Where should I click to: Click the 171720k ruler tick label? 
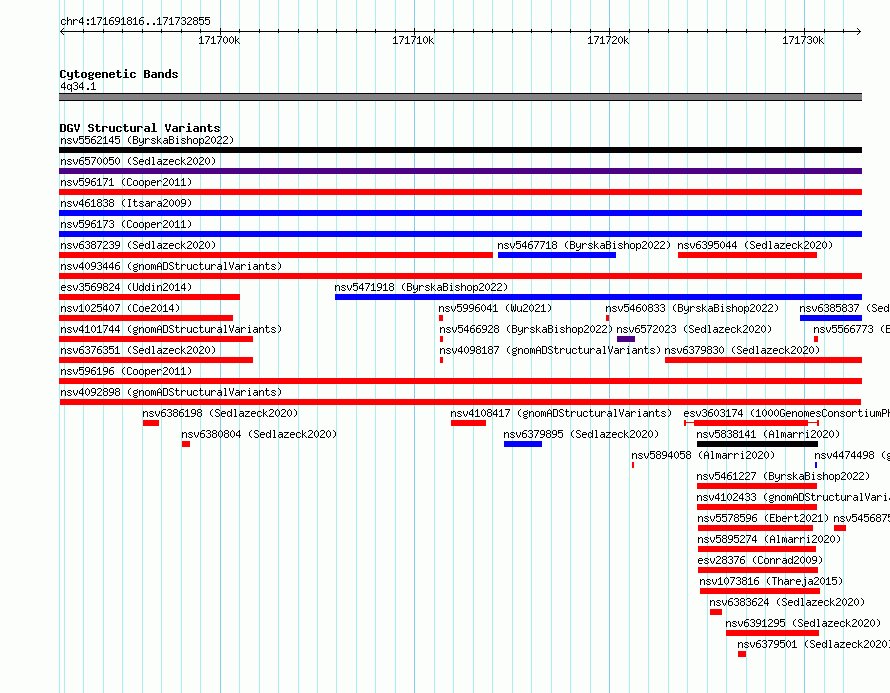(608, 40)
